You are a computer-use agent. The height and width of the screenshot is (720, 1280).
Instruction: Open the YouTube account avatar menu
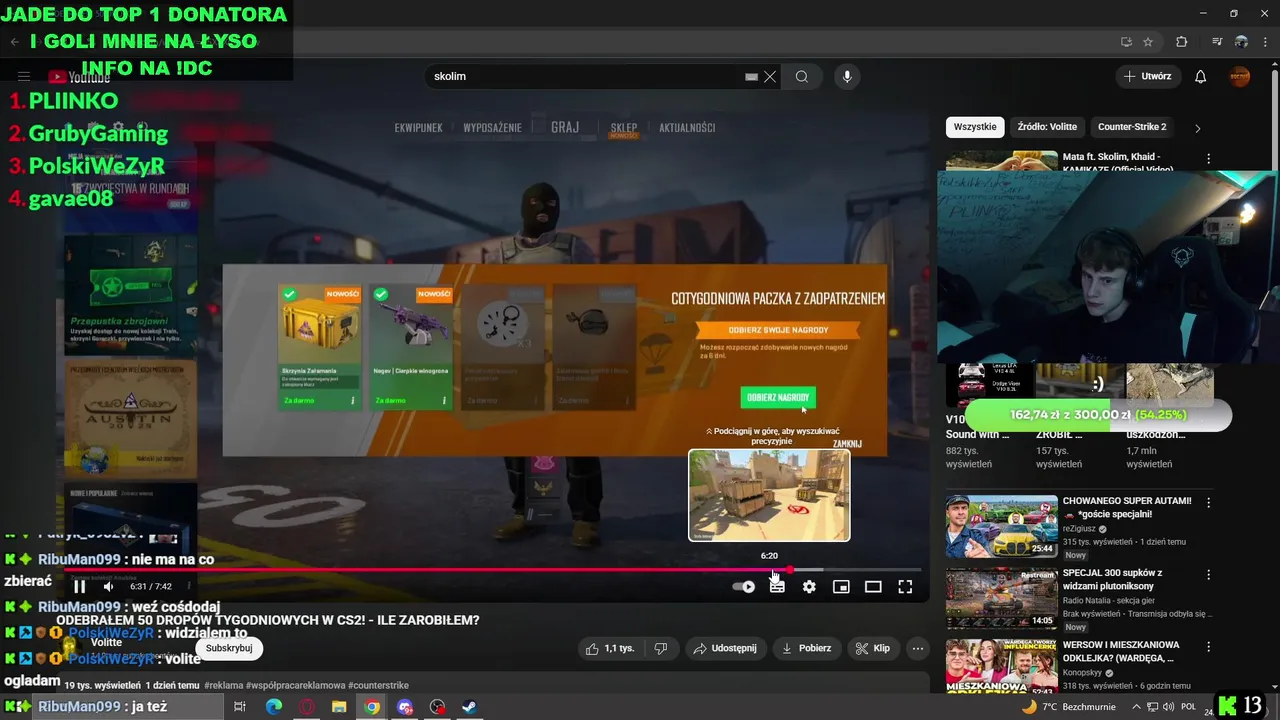1240,76
